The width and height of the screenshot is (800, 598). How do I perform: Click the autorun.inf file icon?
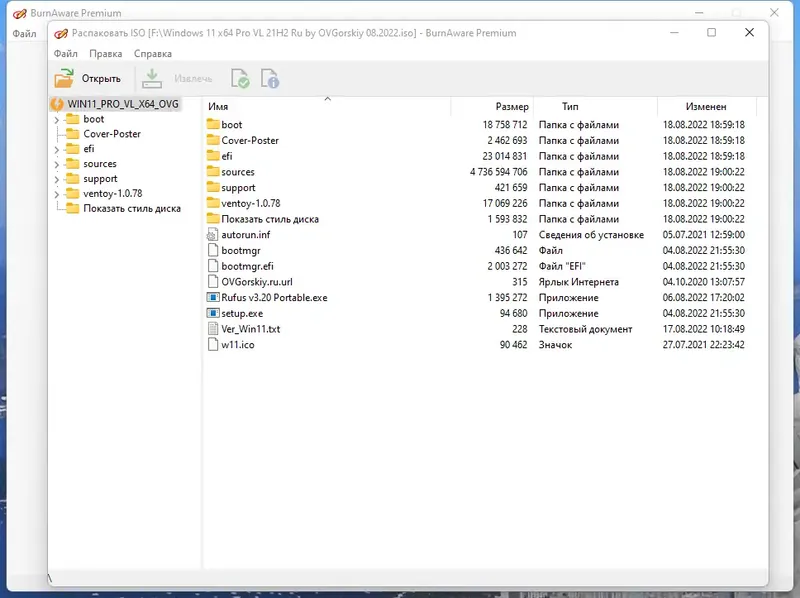pyautogui.click(x=212, y=235)
